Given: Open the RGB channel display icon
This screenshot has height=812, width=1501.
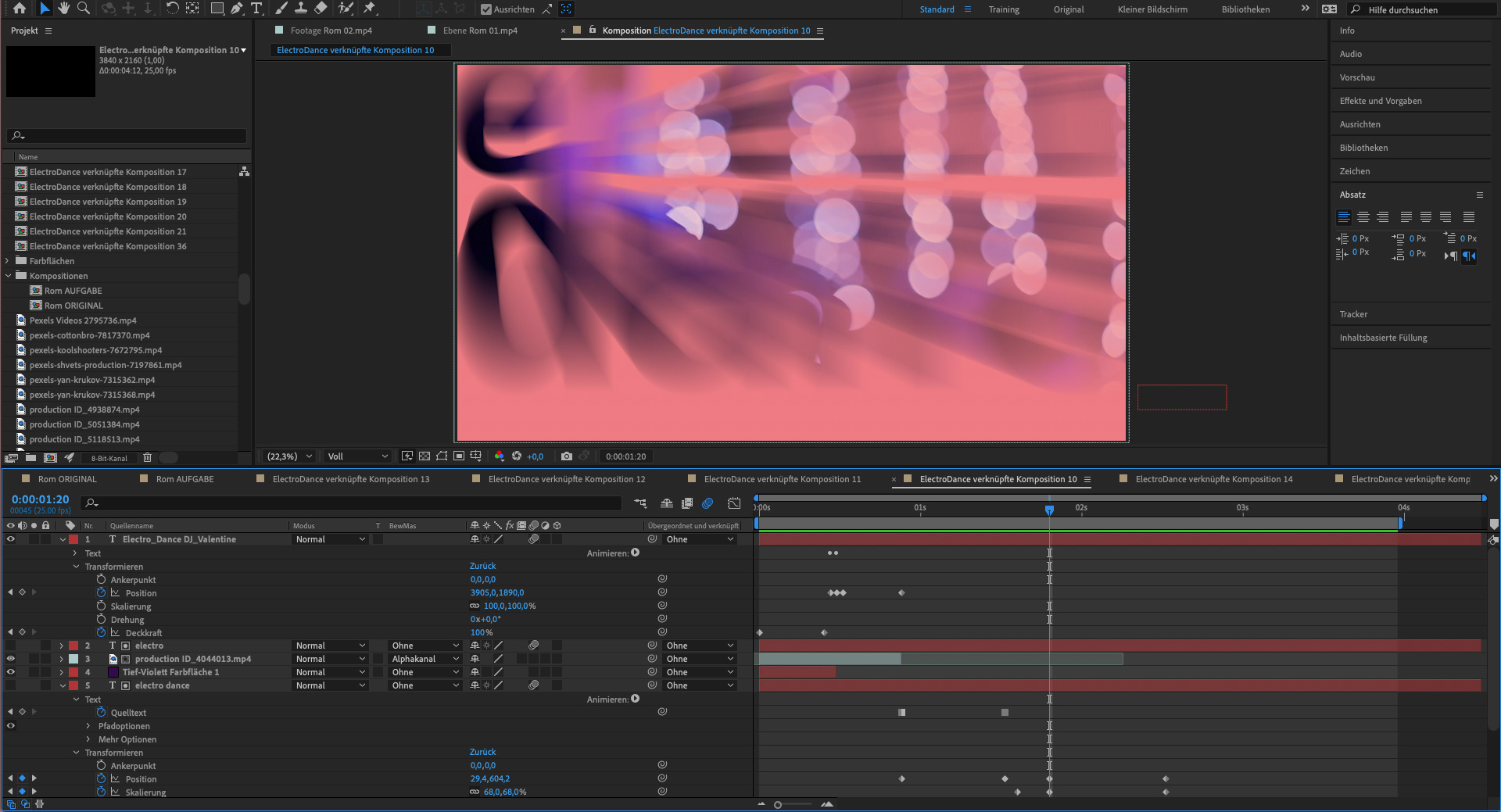Looking at the screenshot, I should [x=499, y=456].
